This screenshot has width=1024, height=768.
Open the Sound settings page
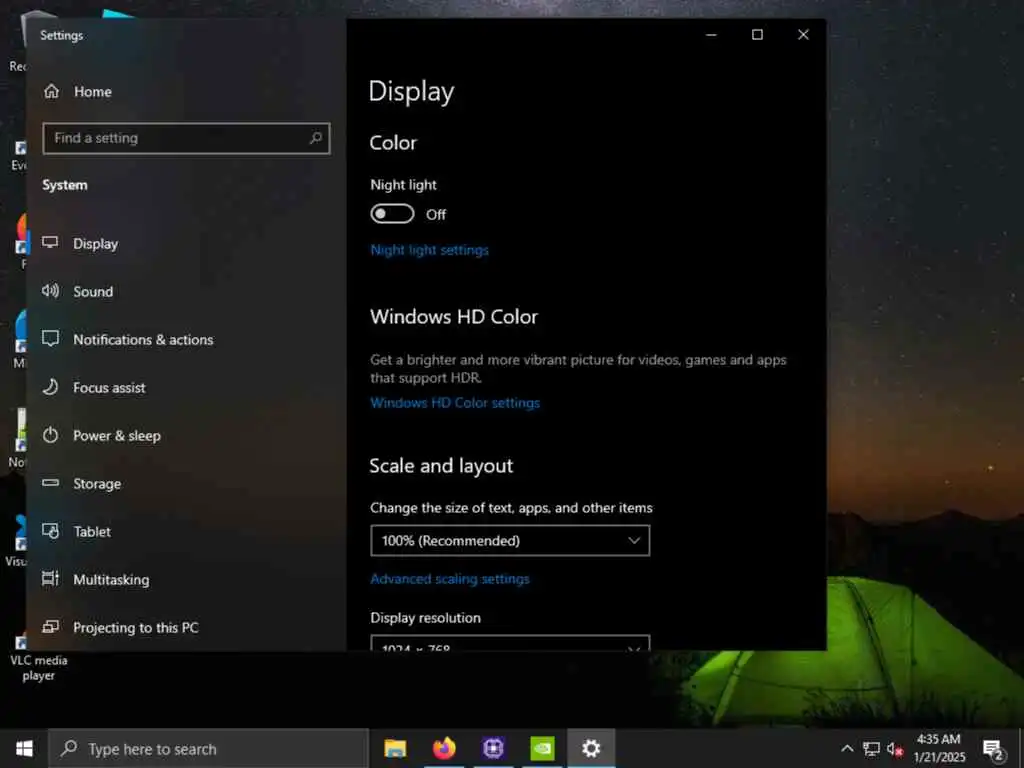(x=93, y=291)
